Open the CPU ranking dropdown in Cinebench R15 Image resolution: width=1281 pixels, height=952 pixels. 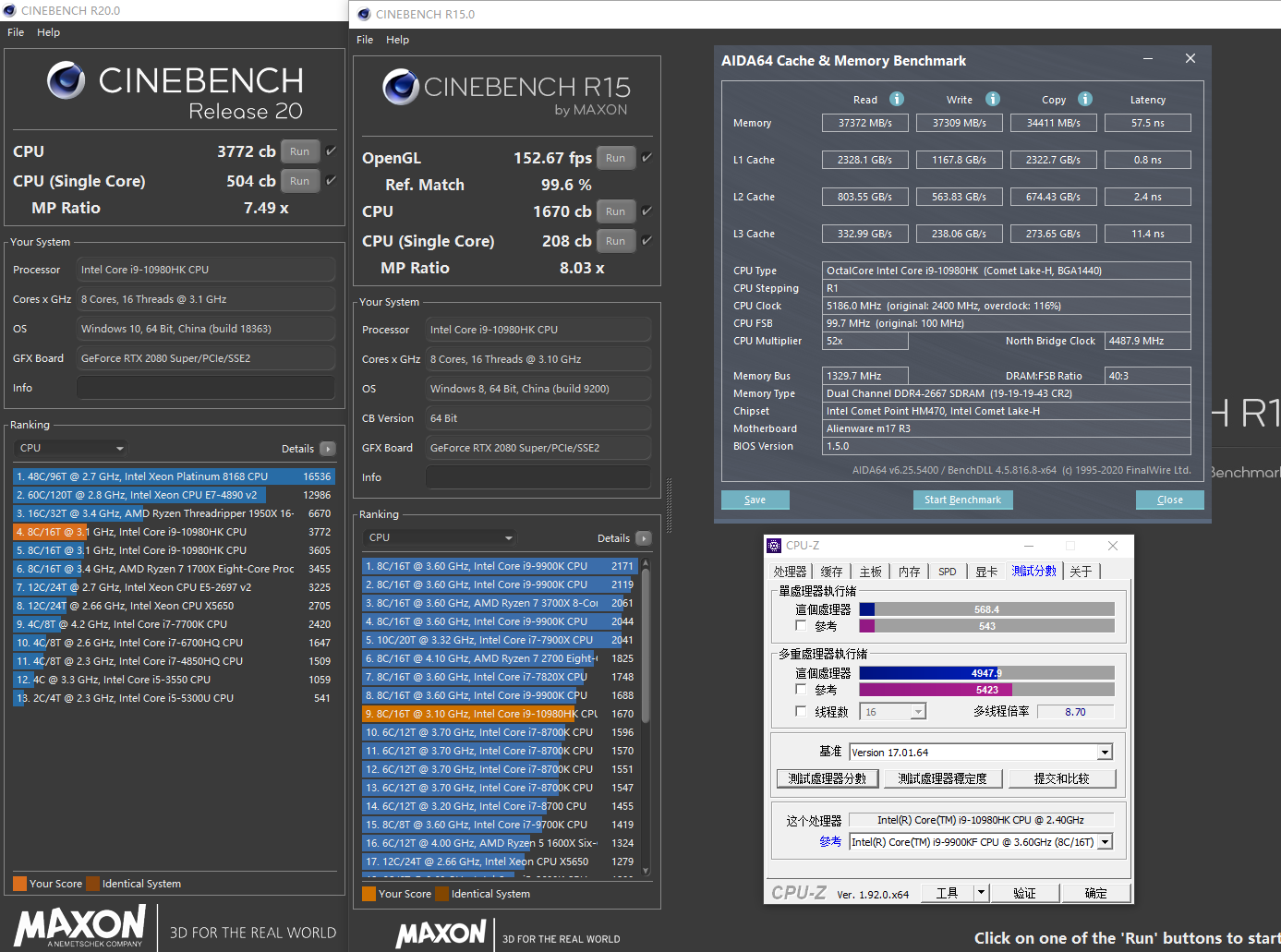pos(441,537)
